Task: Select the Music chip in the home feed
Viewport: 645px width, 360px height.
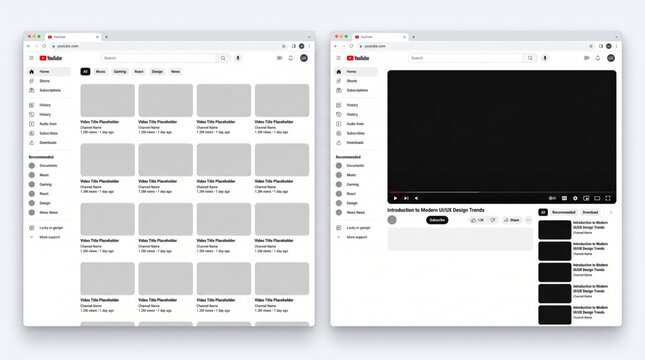Action: coord(101,72)
